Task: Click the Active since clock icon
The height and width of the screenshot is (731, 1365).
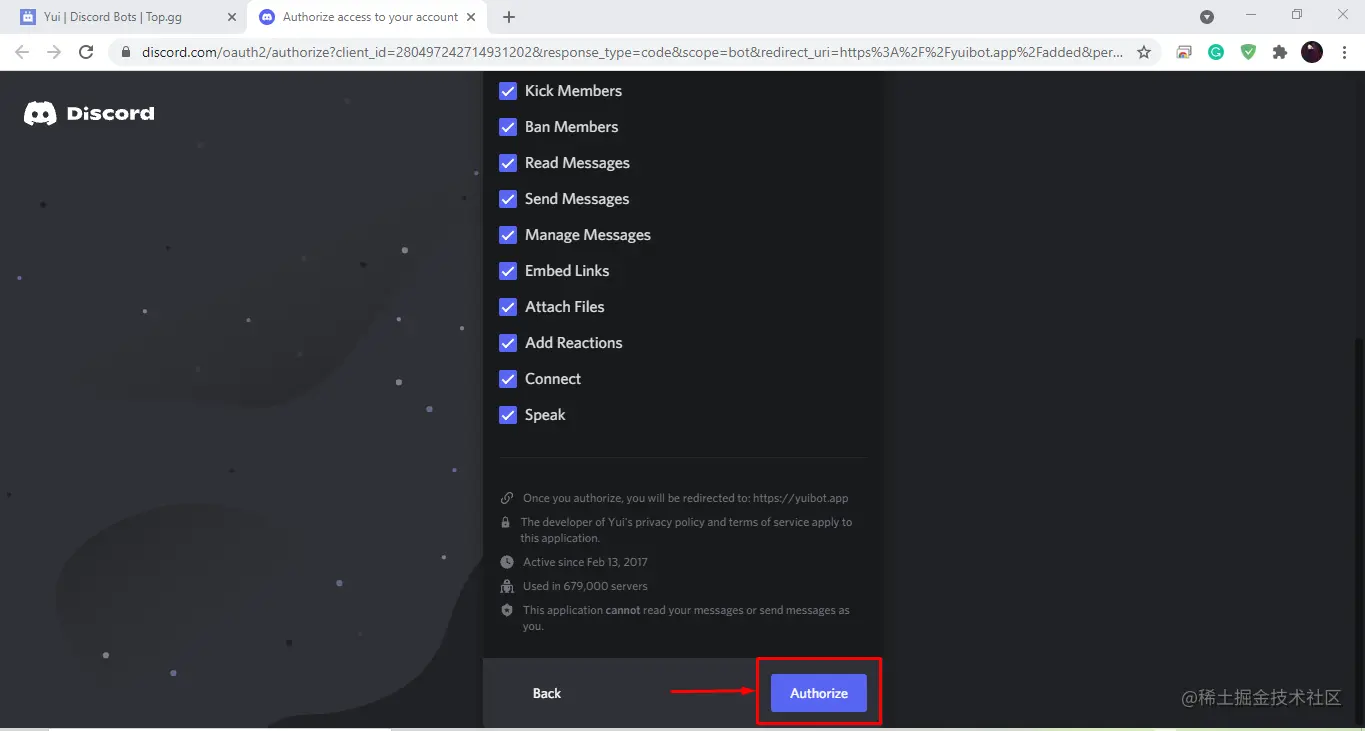Action: coord(507,562)
